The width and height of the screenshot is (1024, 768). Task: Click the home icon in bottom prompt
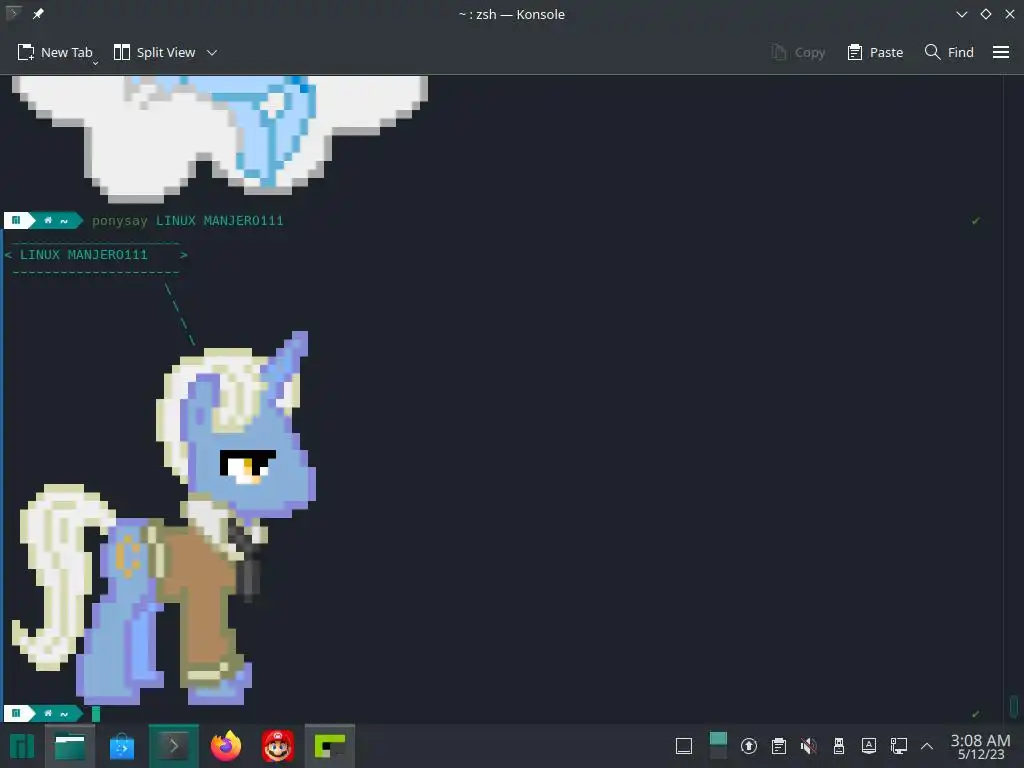(x=48, y=713)
